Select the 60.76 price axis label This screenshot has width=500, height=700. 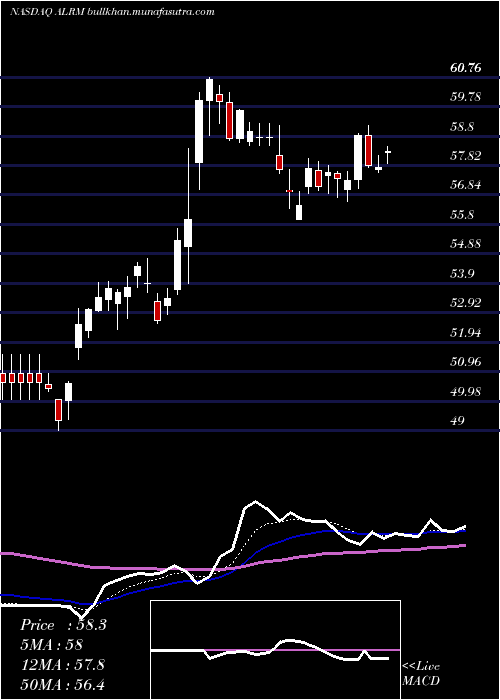466,68
